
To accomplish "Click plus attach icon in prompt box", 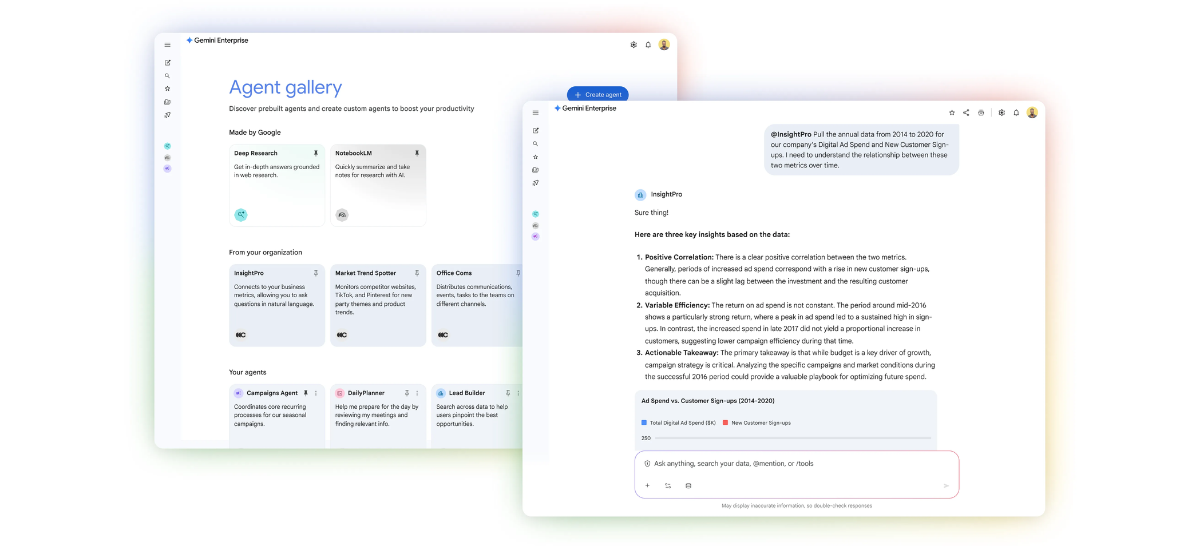I will click(647, 486).
